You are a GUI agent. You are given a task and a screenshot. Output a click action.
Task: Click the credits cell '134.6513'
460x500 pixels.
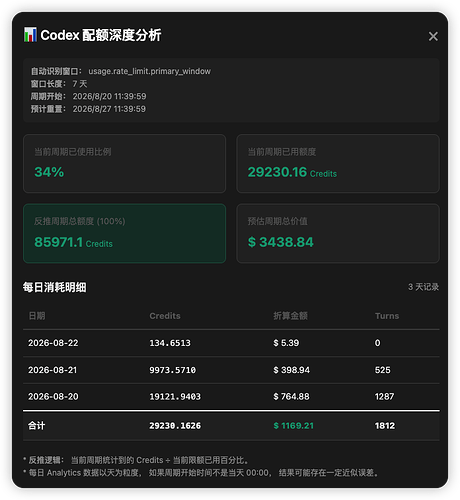tap(170, 343)
